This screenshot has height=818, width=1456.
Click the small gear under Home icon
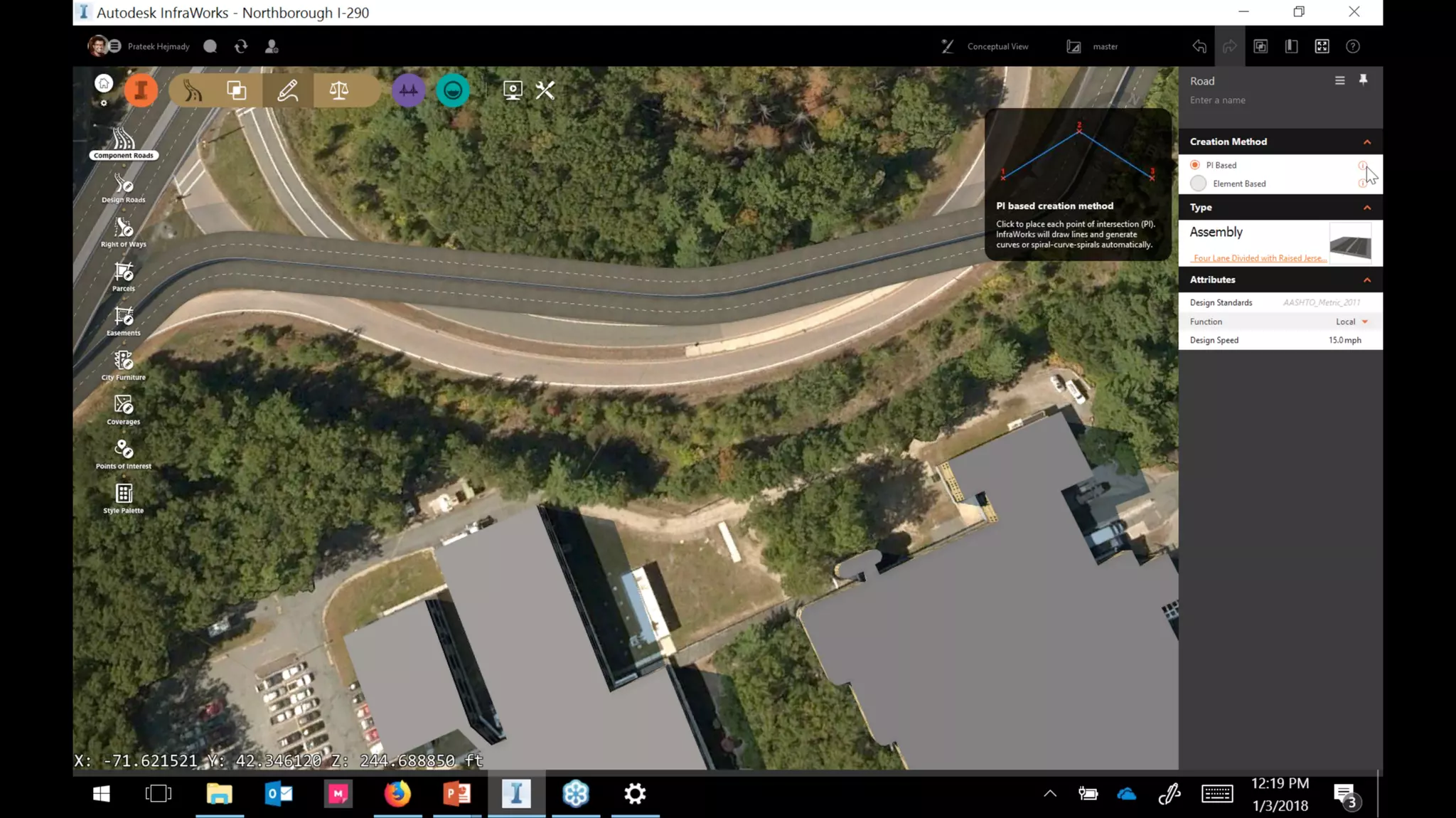pyautogui.click(x=104, y=103)
